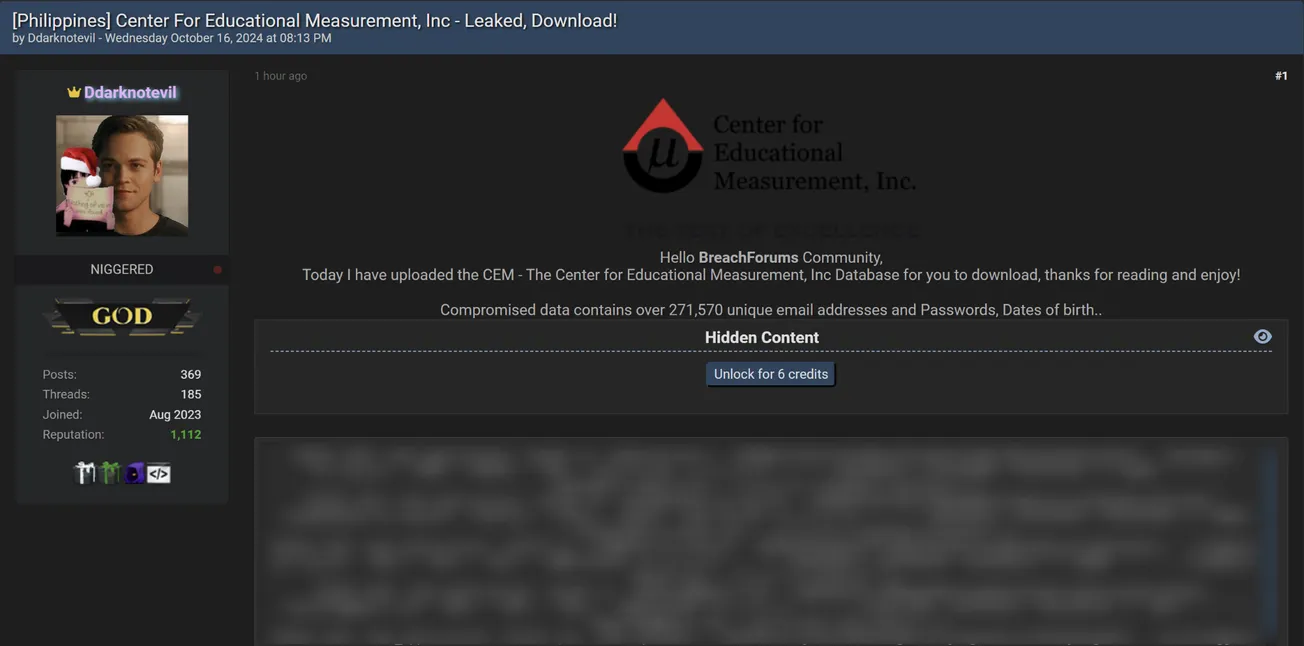Click the code brackets badge icon
Screen dimensions: 1304x646
click(x=159, y=473)
